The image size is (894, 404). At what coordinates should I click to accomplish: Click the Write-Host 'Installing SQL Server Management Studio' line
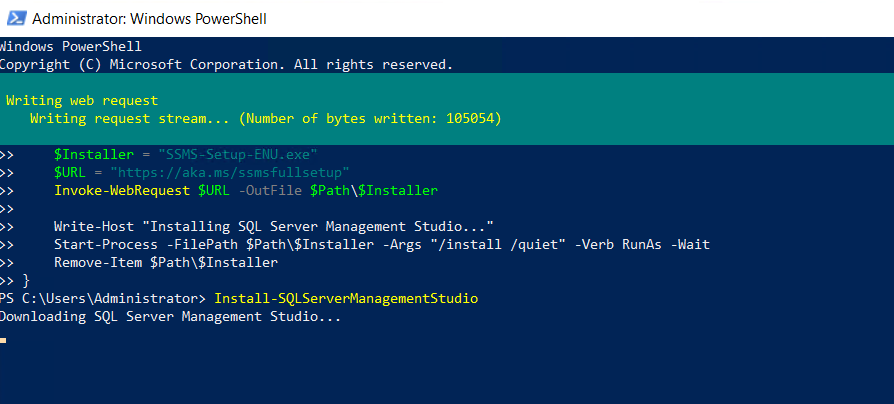click(x=274, y=226)
